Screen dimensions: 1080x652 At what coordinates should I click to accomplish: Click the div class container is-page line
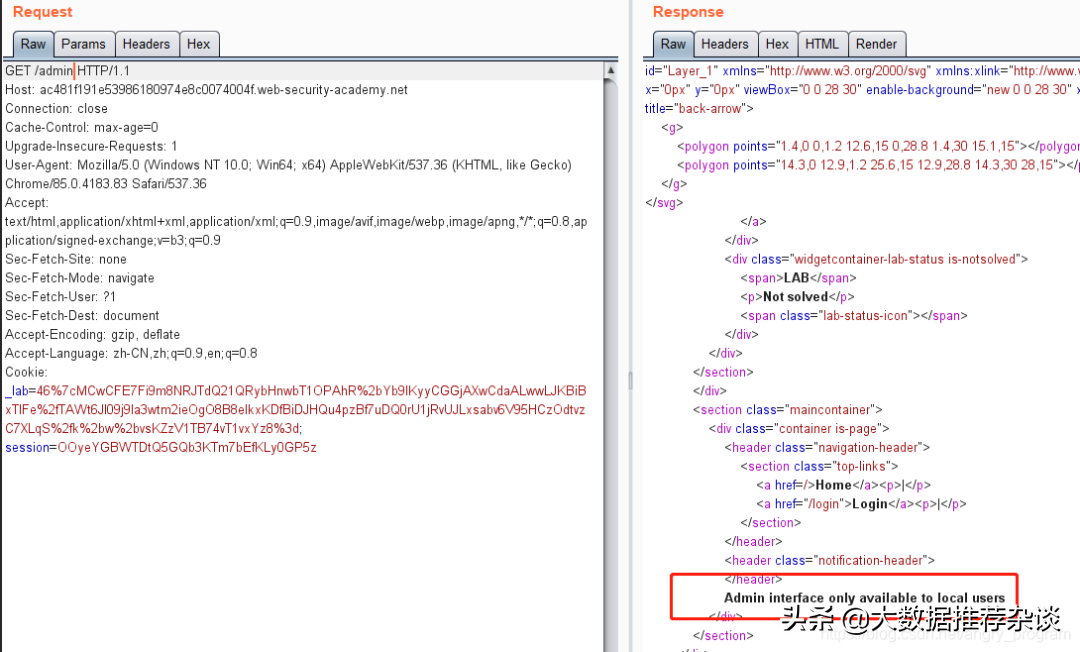point(799,428)
